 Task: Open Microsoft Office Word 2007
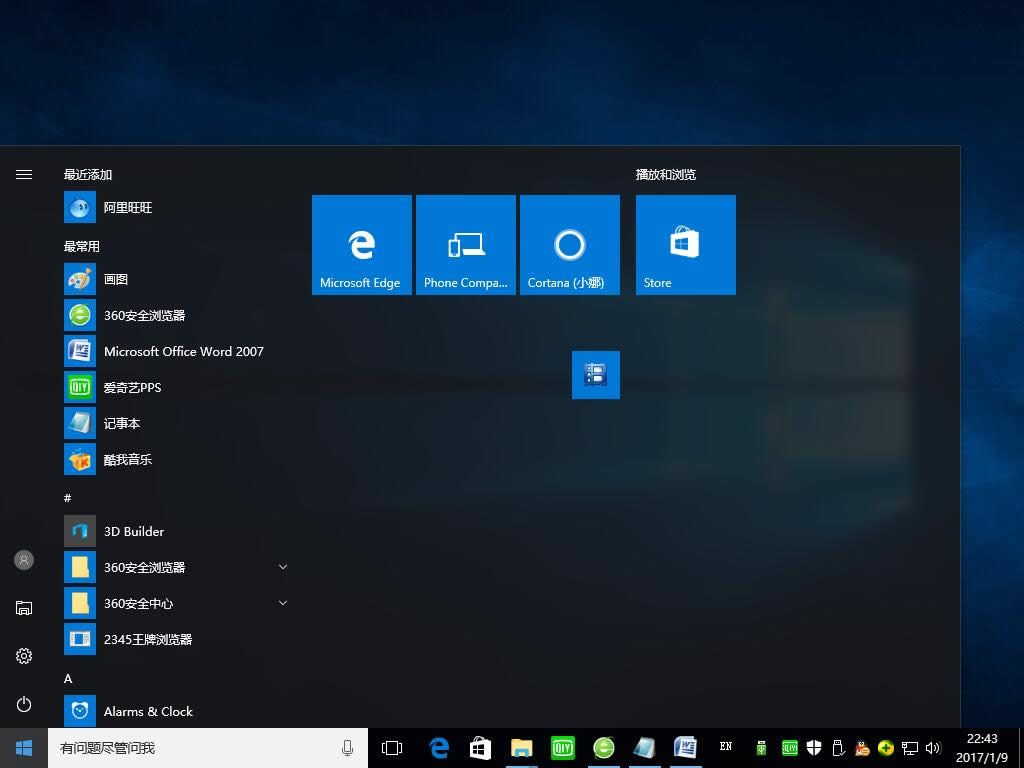tap(184, 351)
